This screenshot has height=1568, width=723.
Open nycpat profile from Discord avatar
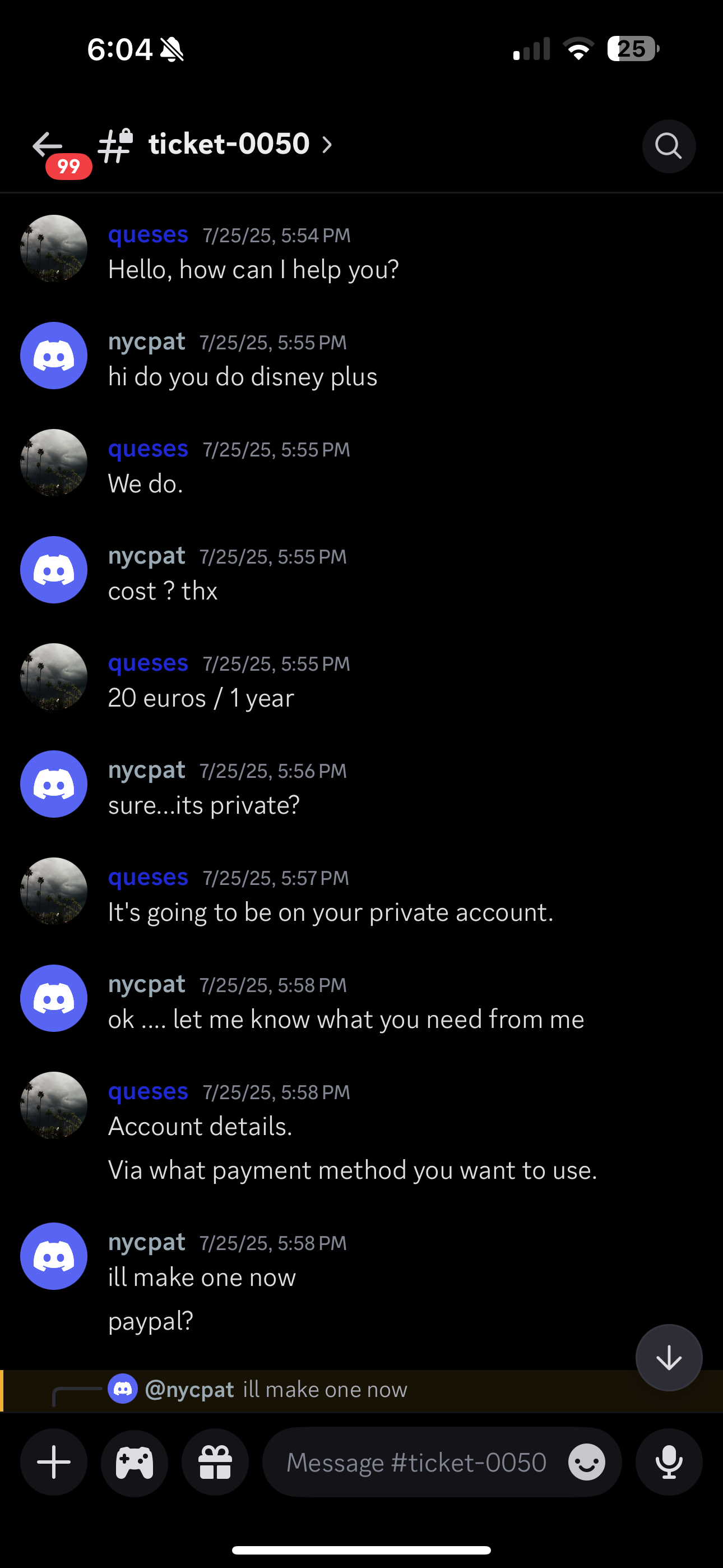tap(54, 356)
